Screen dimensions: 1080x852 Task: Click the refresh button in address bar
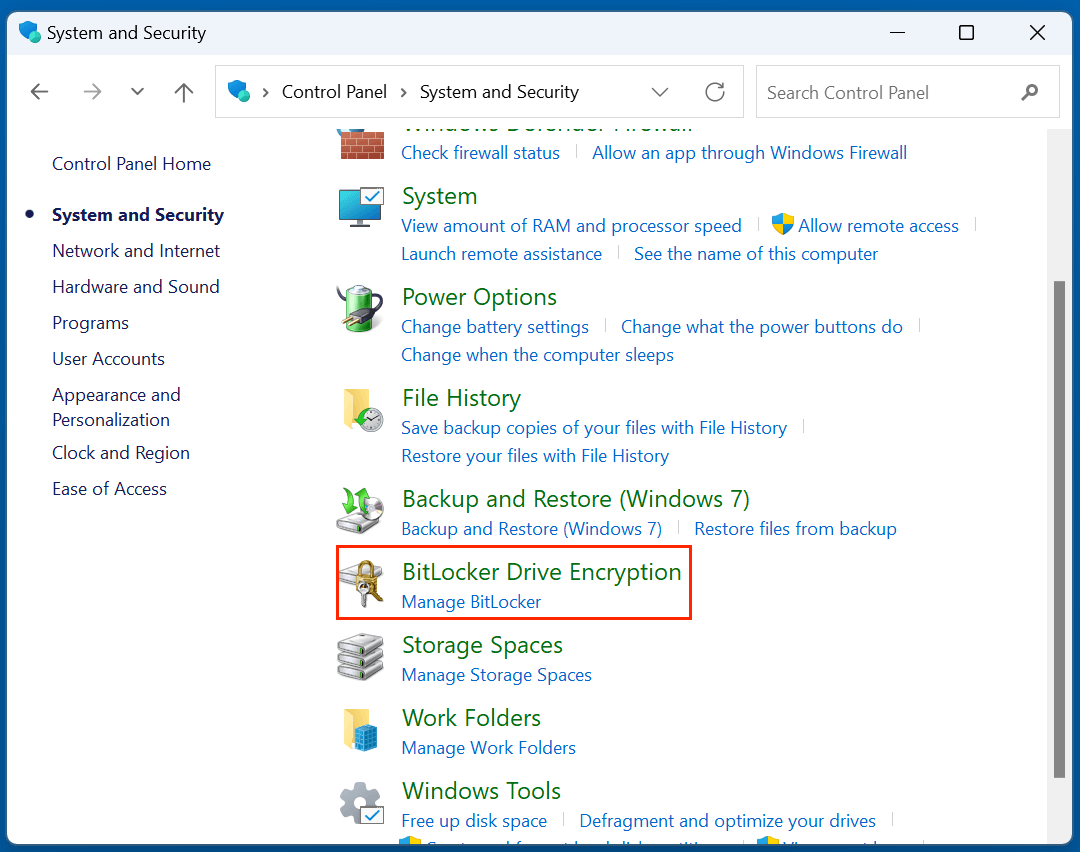pyautogui.click(x=715, y=91)
